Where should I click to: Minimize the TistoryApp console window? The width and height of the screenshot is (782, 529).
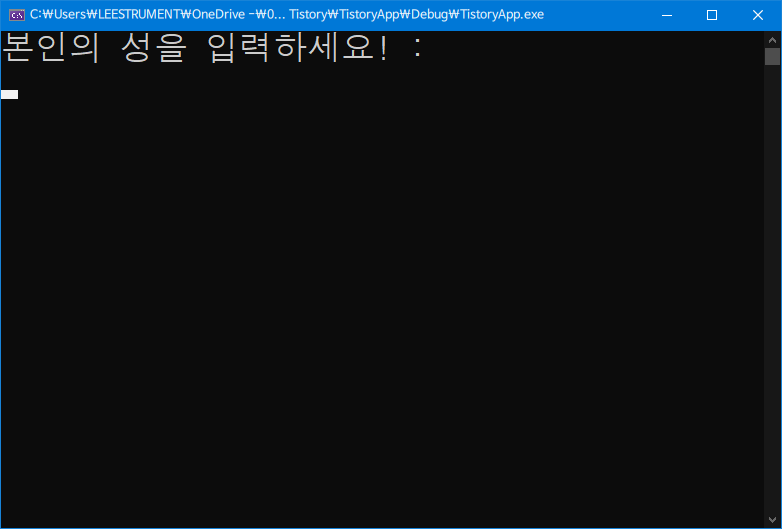click(x=667, y=15)
